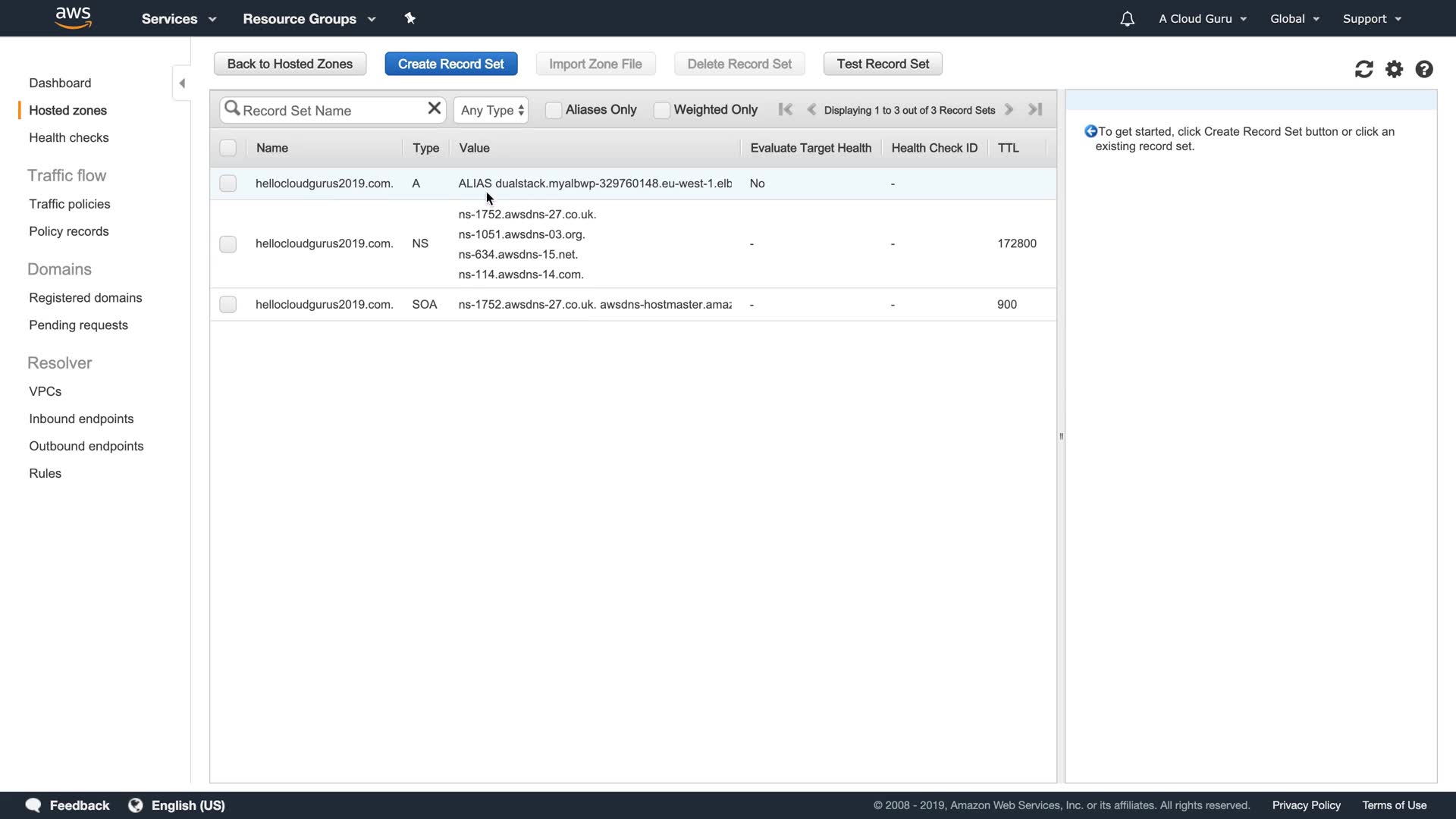Viewport: 1456px width, 819px height.
Task: Click the refresh record sets icon
Action: [x=1363, y=70]
